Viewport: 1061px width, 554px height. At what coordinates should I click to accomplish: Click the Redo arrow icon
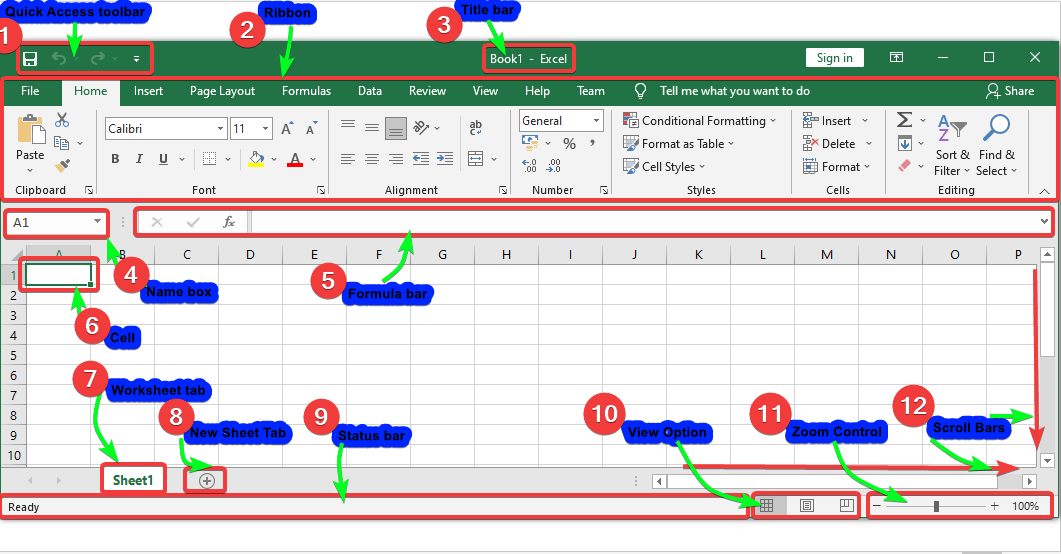point(97,59)
